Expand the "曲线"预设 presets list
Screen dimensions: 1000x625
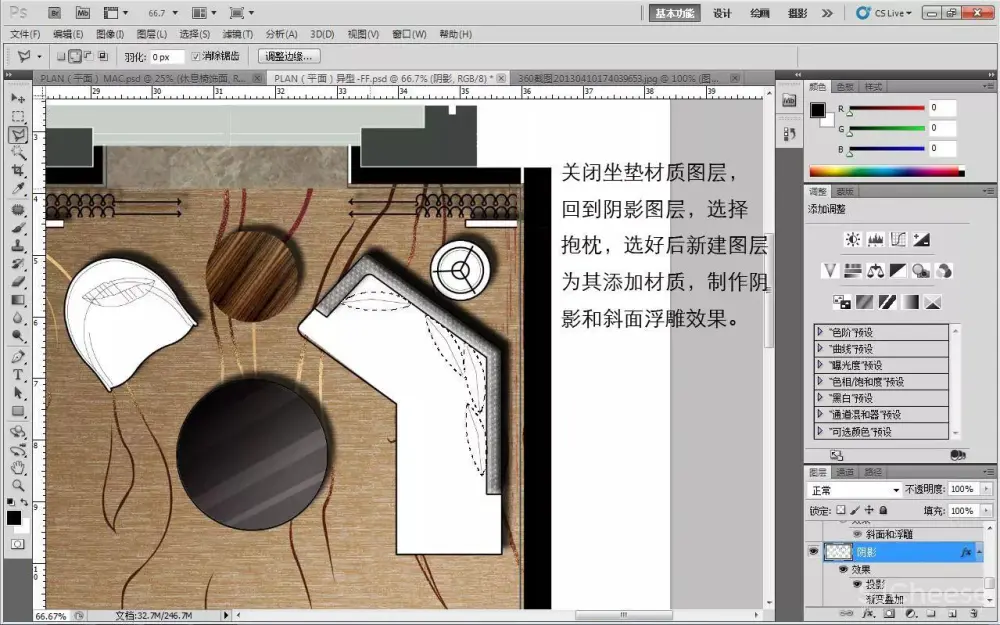point(822,348)
